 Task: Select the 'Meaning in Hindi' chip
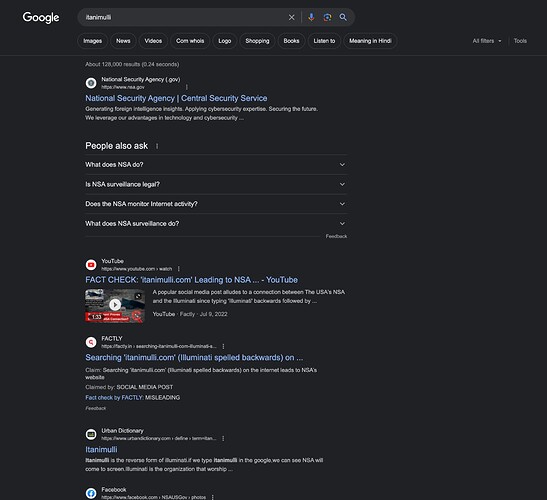pyautogui.click(x=370, y=41)
